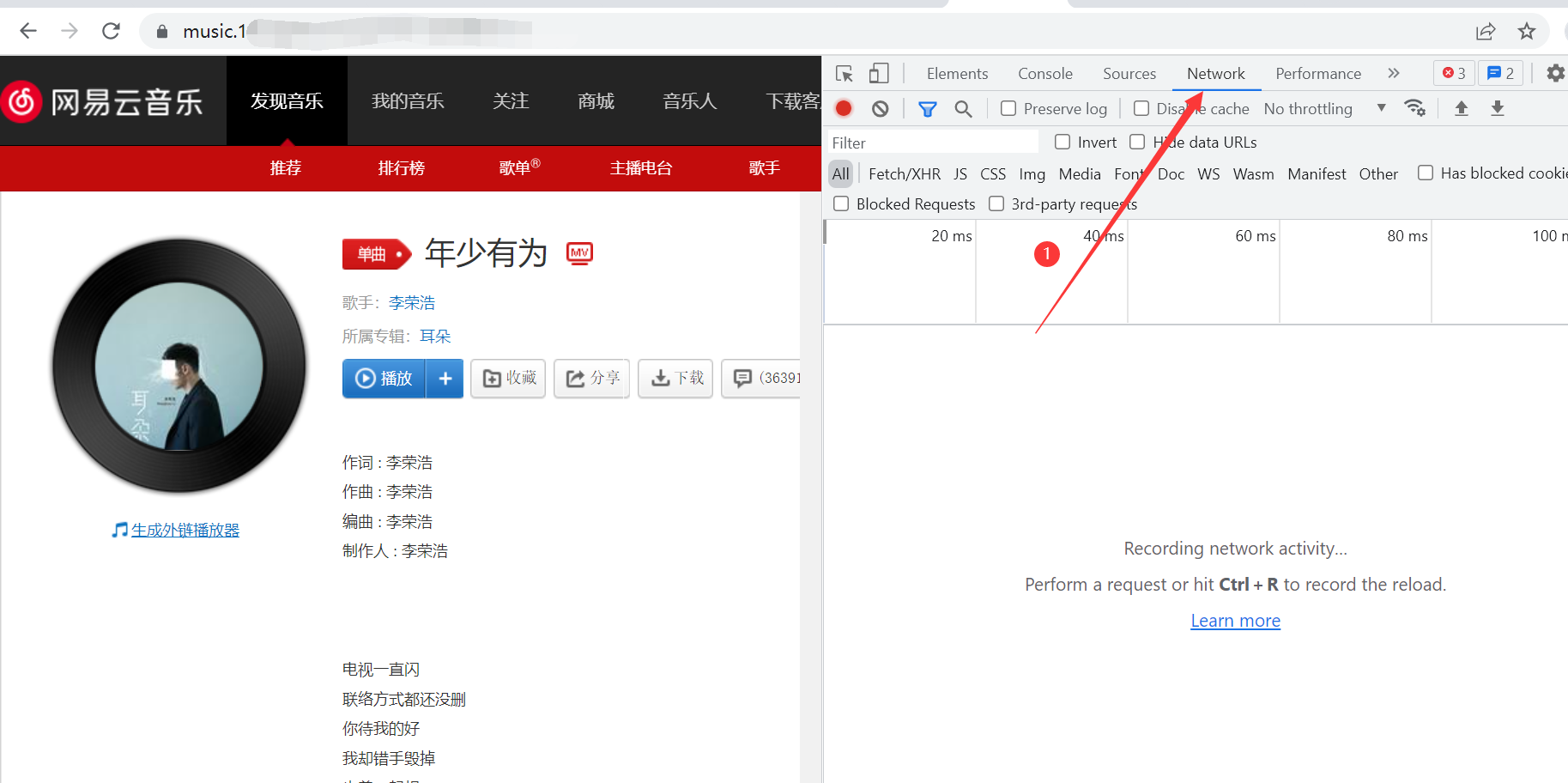Open network search magnifier icon

pyautogui.click(x=964, y=109)
